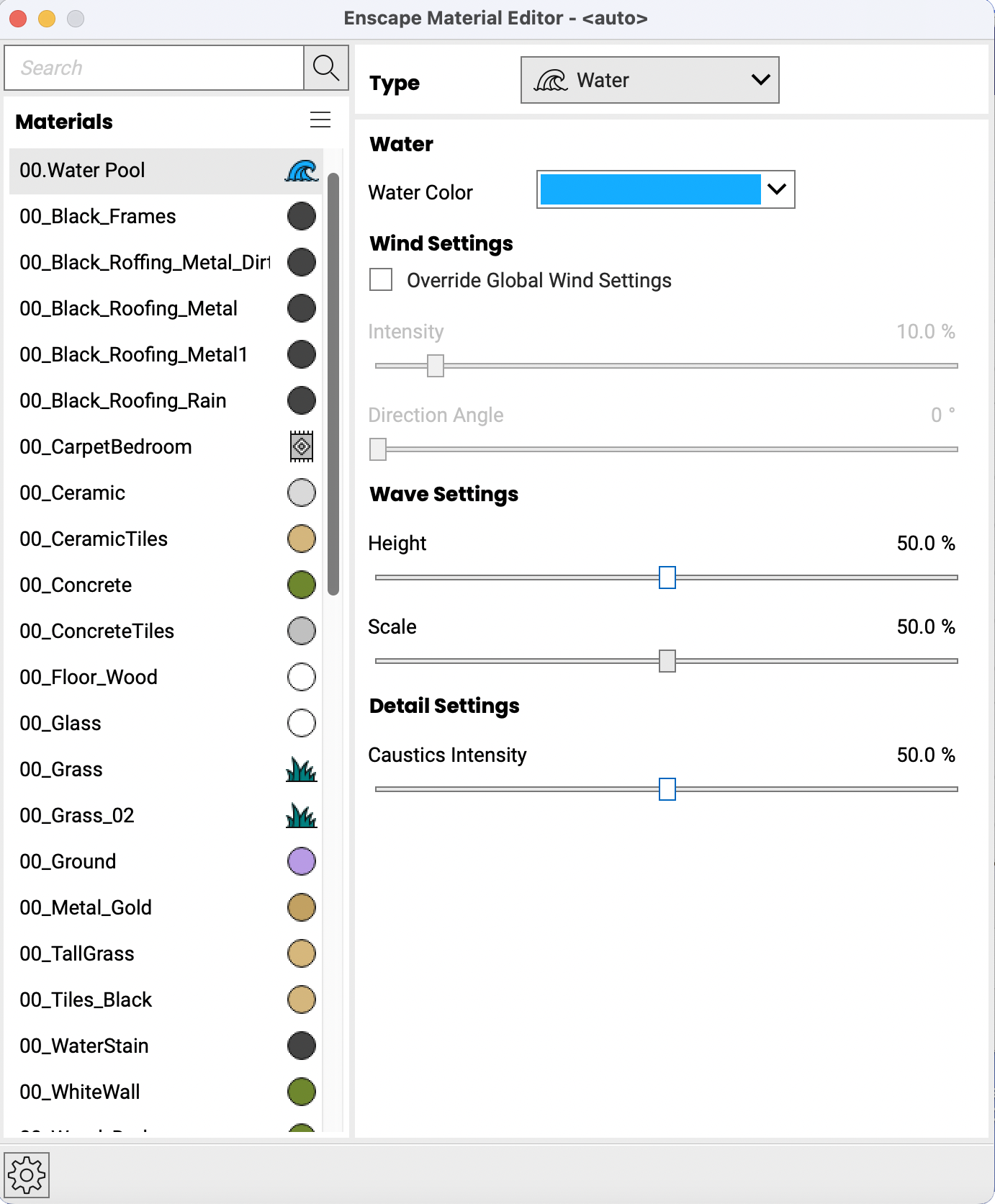Click the carpet icon for 00_CarpetBedroom
995x1204 pixels.
point(302,446)
